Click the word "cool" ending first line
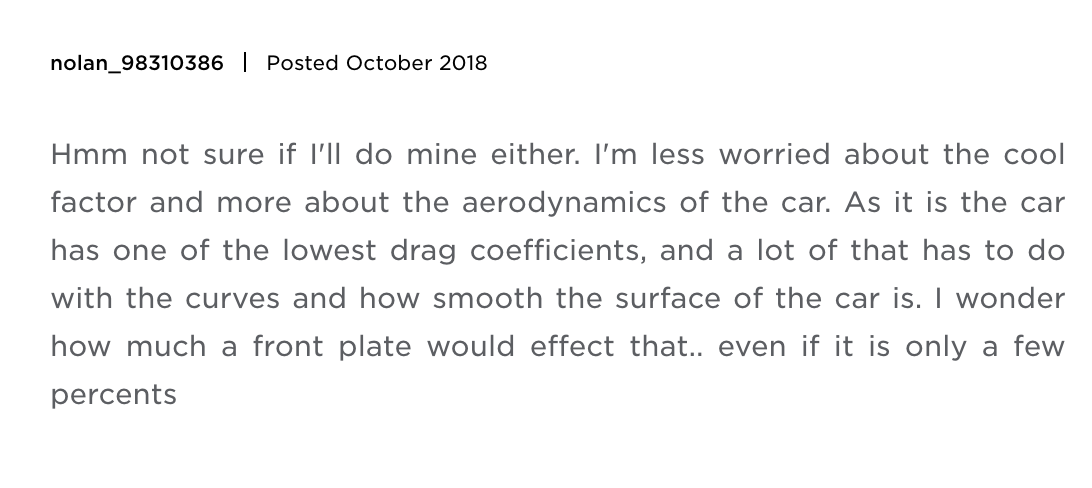This screenshot has width=1092, height=488. 1034,155
